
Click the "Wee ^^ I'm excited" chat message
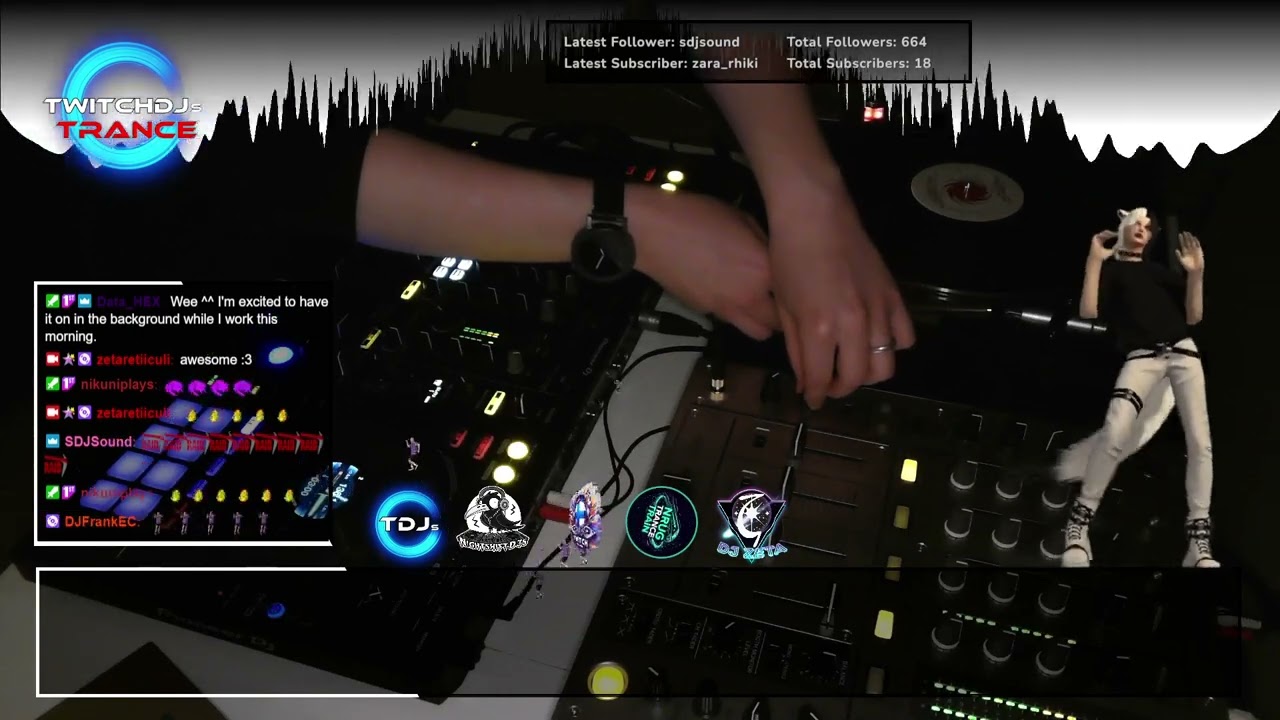tap(187, 319)
